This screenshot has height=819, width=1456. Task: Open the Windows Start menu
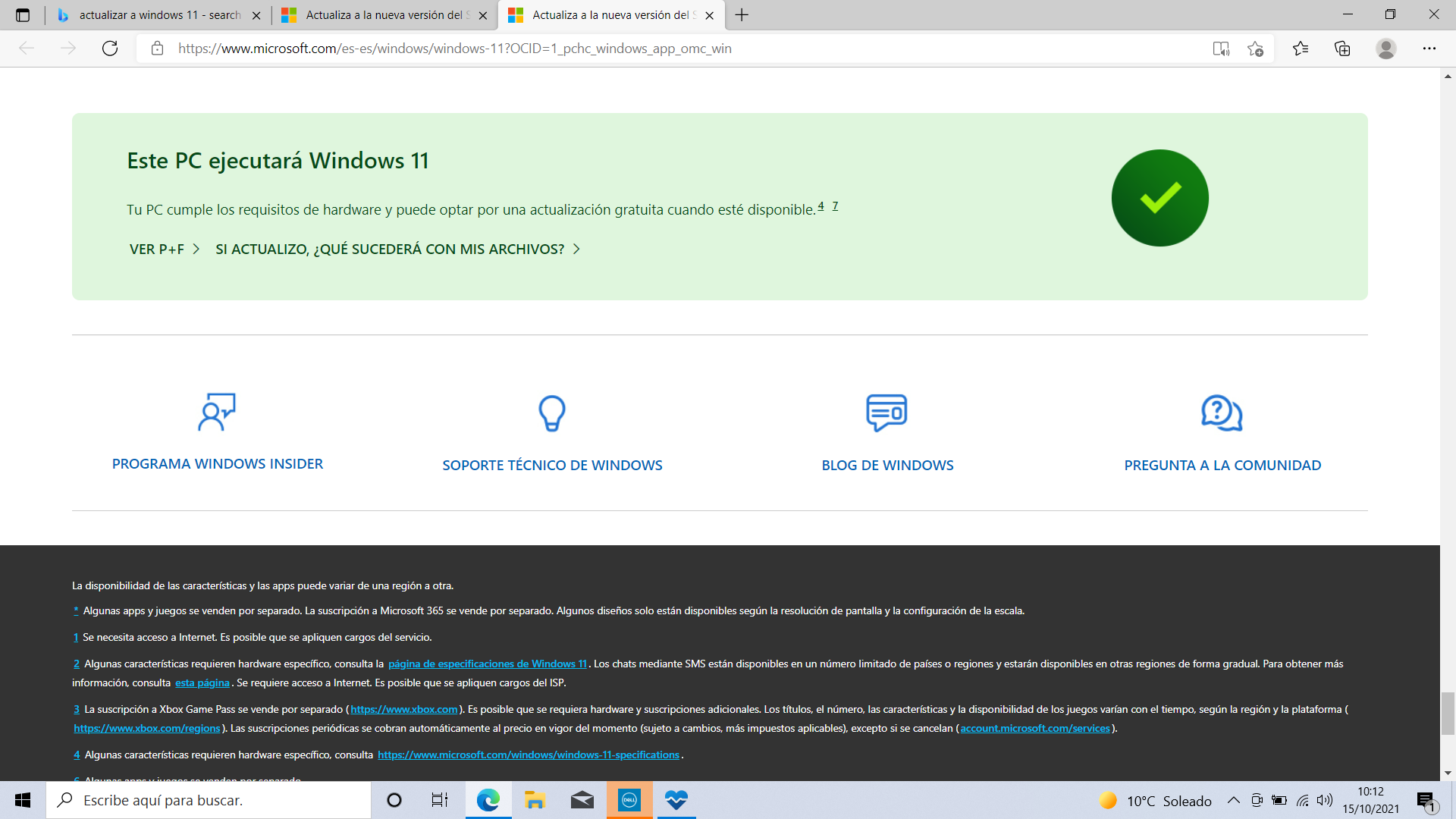(23, 800)
